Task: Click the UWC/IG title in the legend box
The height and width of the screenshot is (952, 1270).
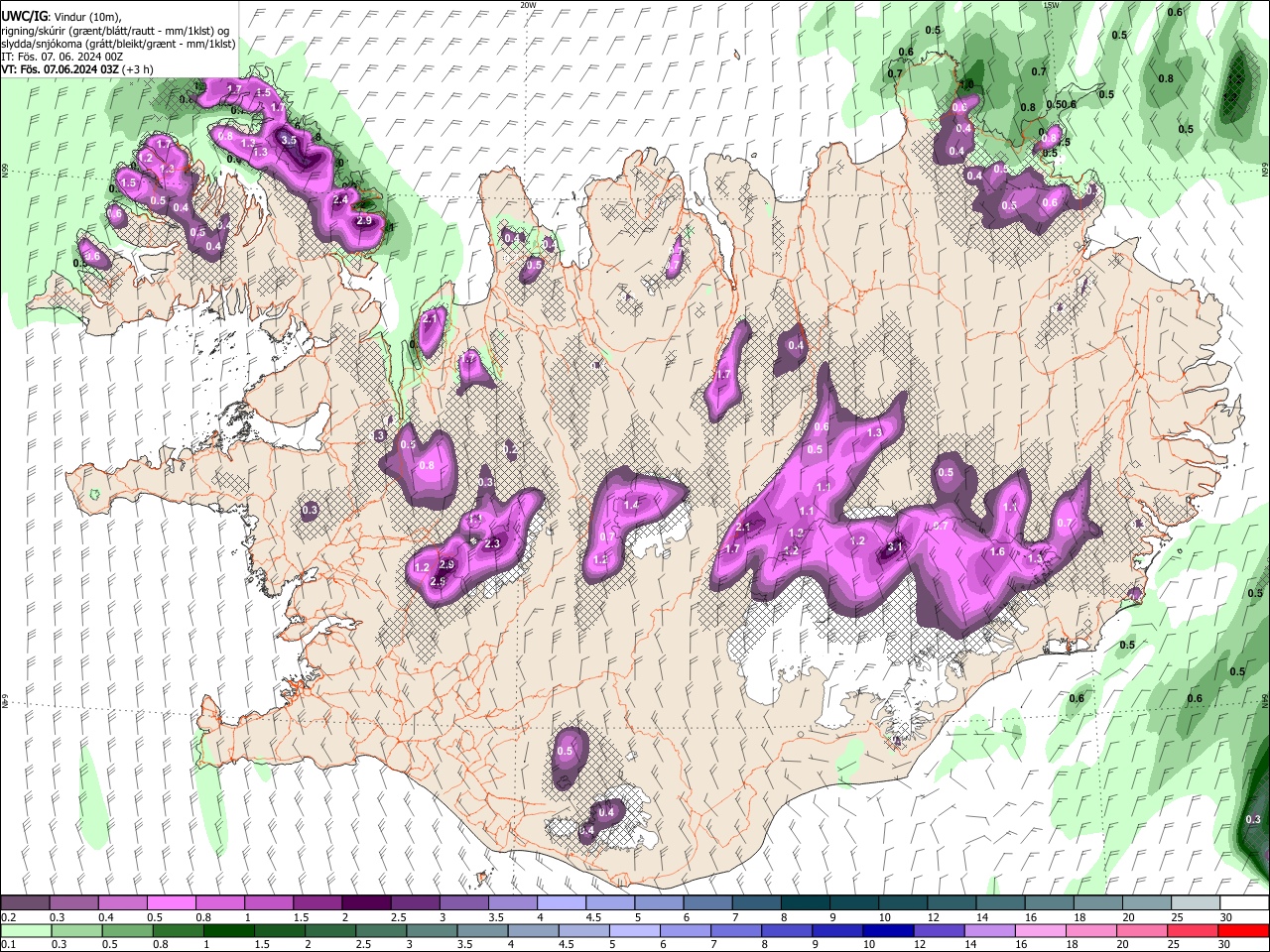Action: pyautogui.click(x=24, y=16)
